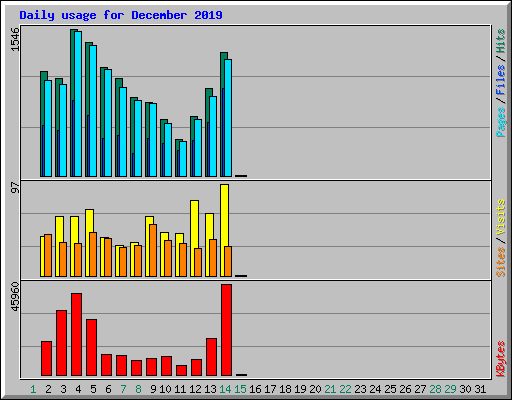Click day '30' on the x-axis

click(465, 389)
